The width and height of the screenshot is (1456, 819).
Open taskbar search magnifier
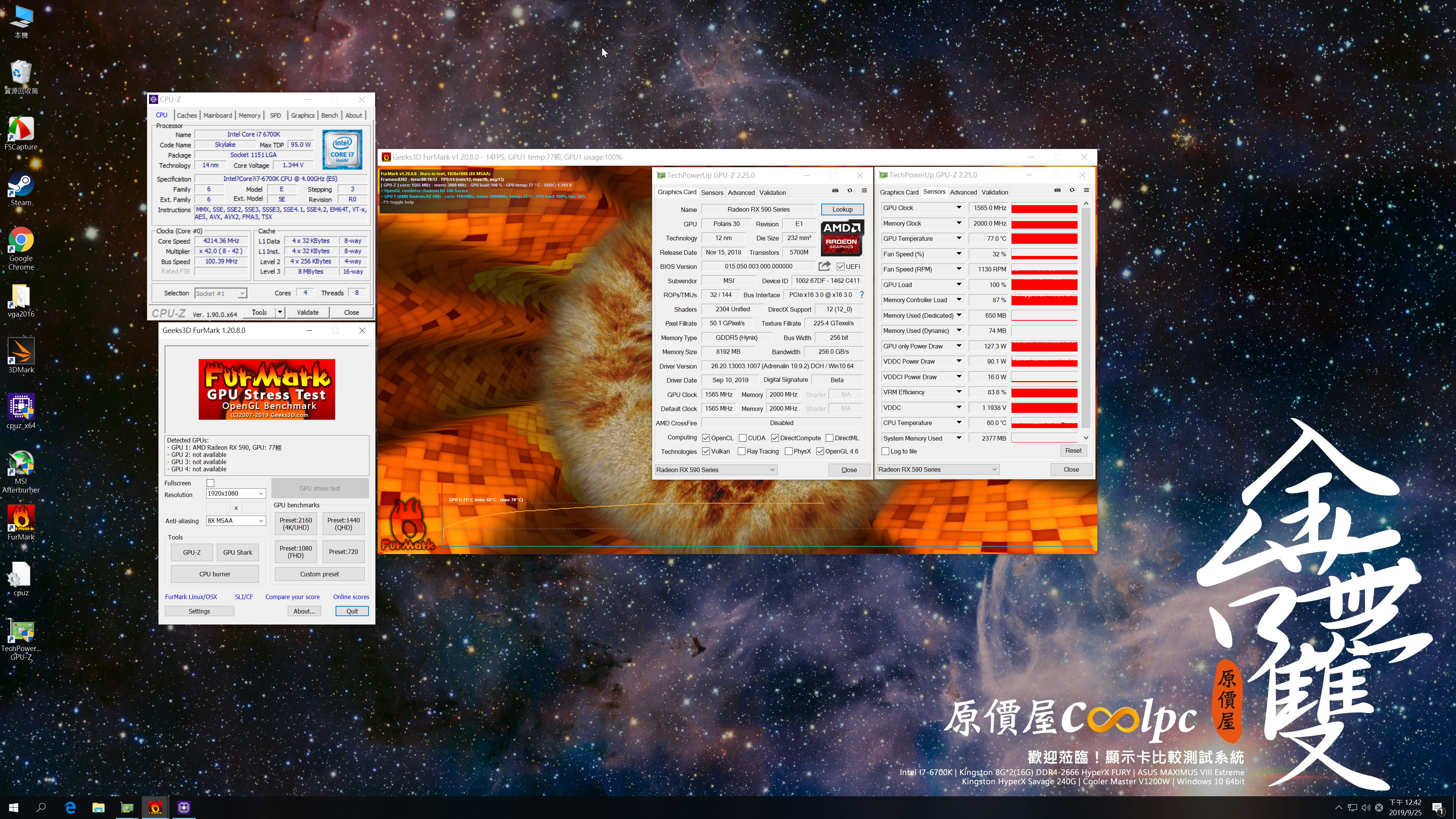tap(41, 808)
